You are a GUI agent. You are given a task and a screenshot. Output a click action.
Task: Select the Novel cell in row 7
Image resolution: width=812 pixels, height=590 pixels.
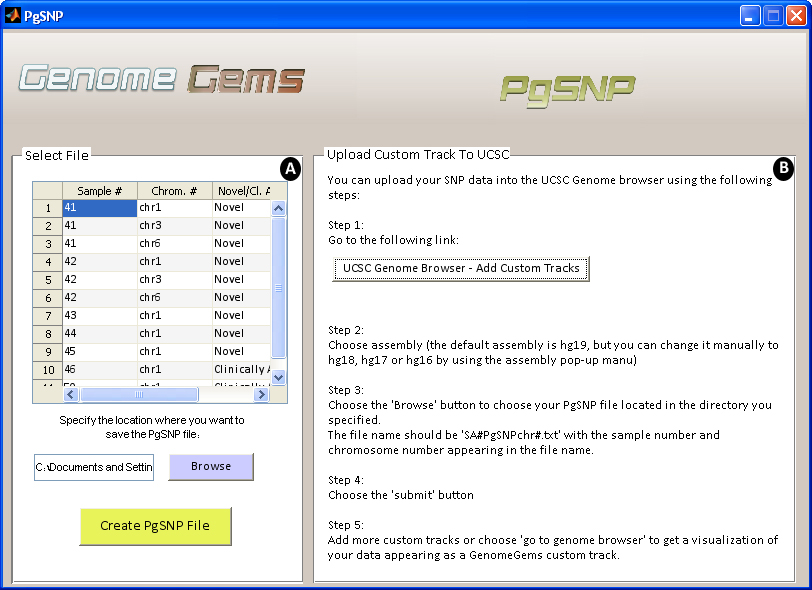[241, 316]
